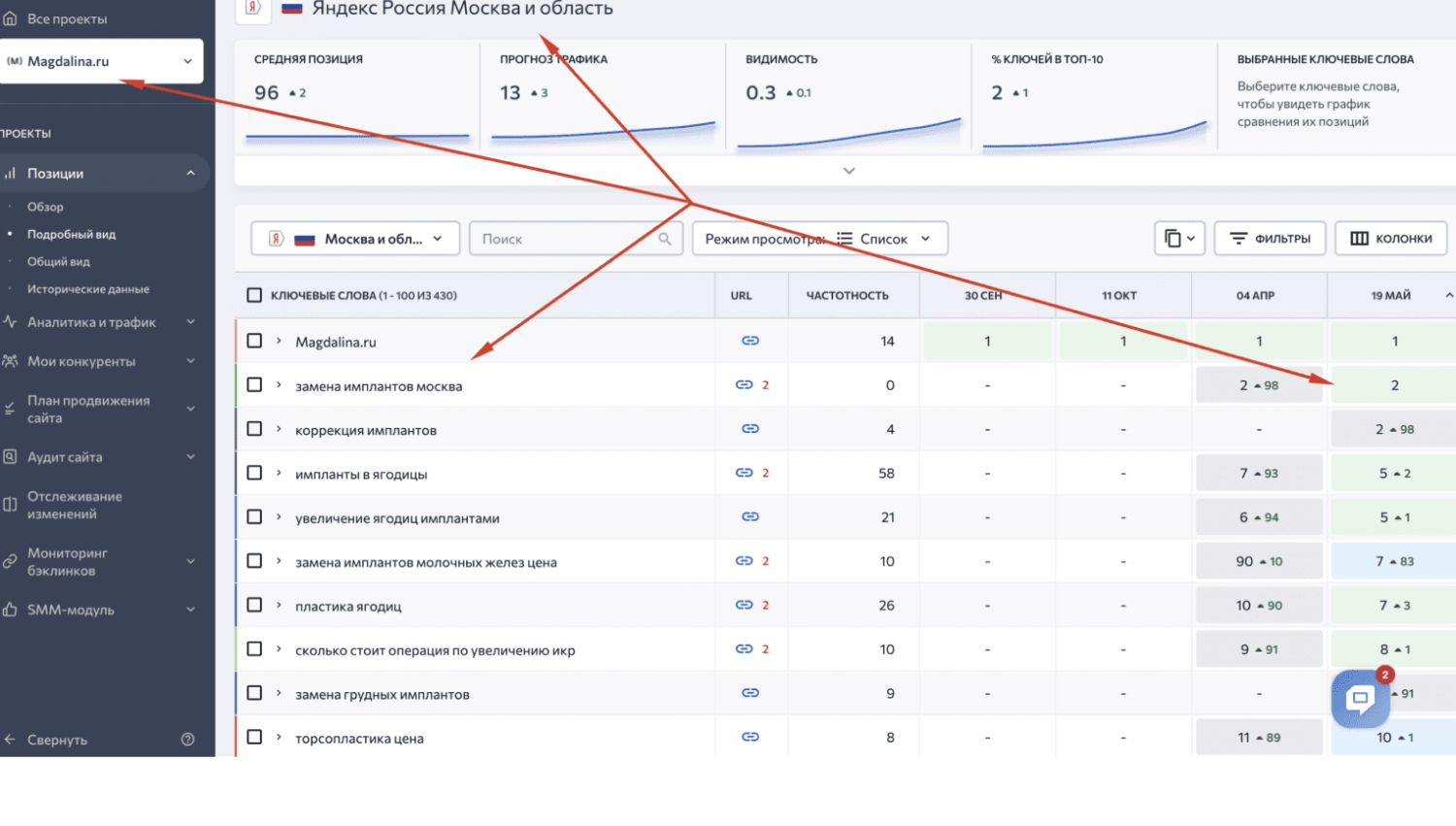Image resolution: width=1456 pixels, height=826 pixels.
Task: Click the Поиск keyword search field
Action: click(576, 239)
